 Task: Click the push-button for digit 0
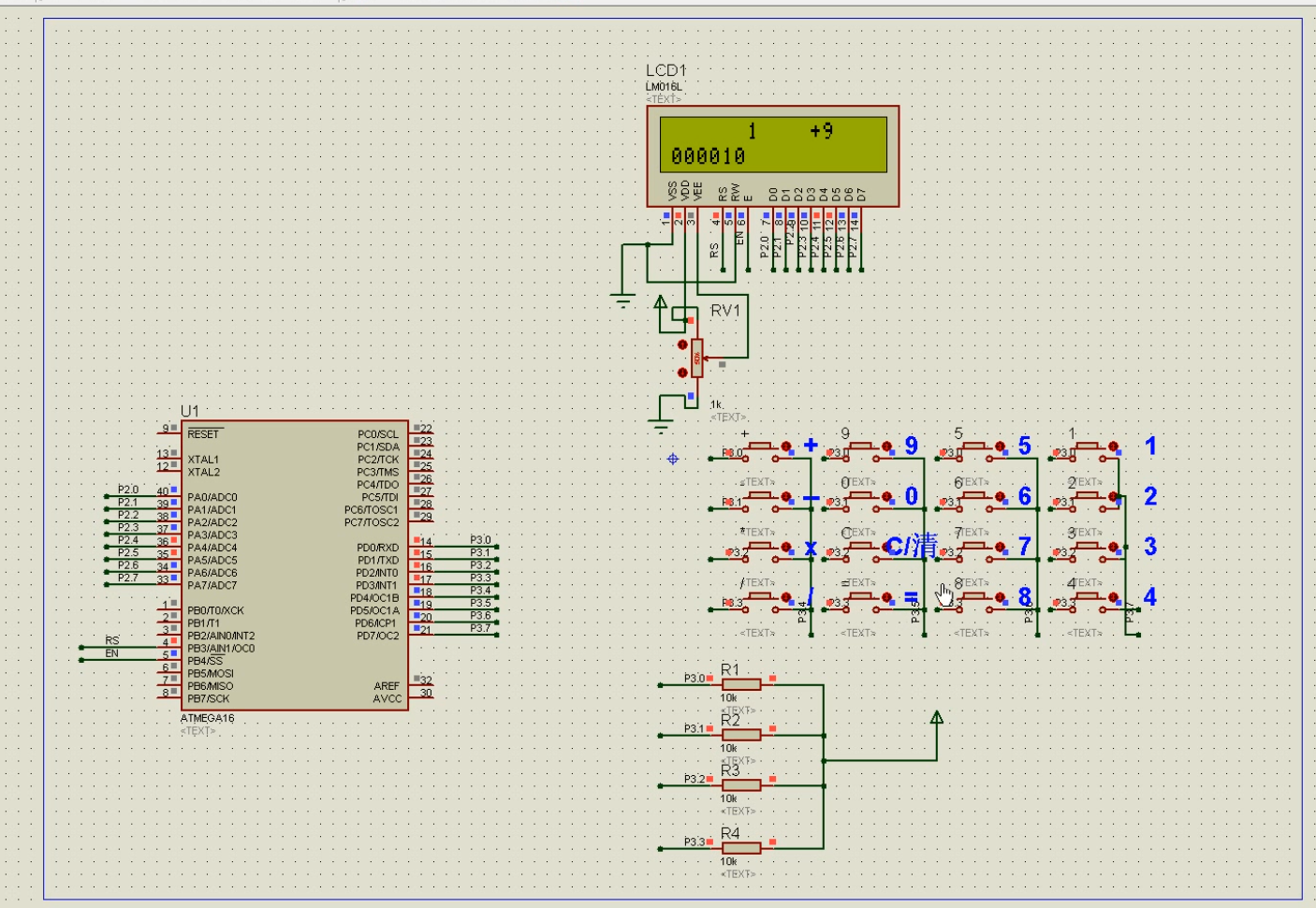[x=858, y=497]
